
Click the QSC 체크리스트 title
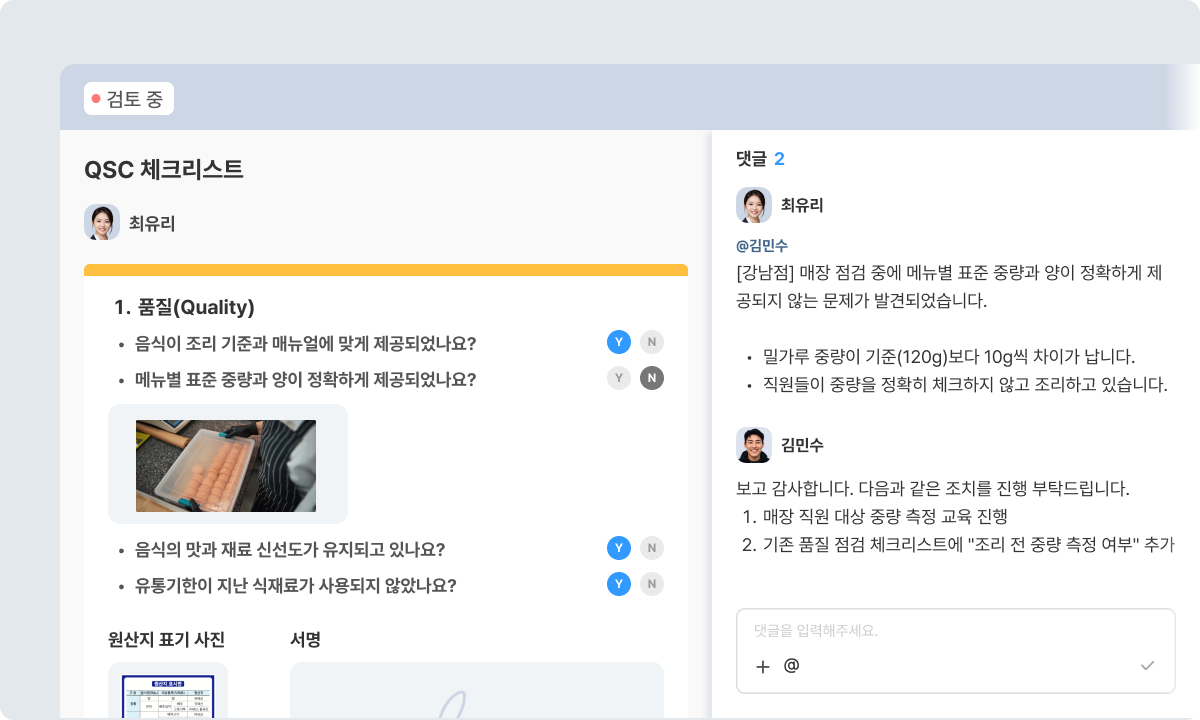(x=164, y=169)
